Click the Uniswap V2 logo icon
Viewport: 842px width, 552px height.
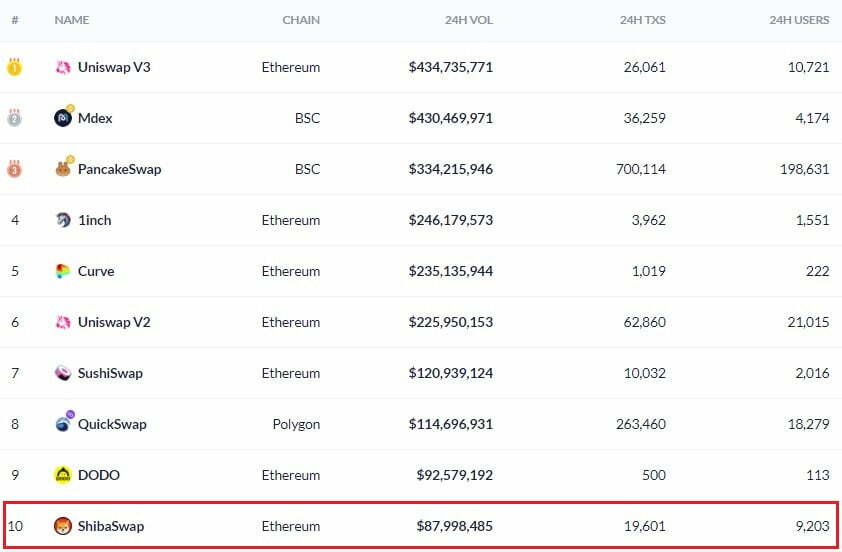(x=62, y=322)
